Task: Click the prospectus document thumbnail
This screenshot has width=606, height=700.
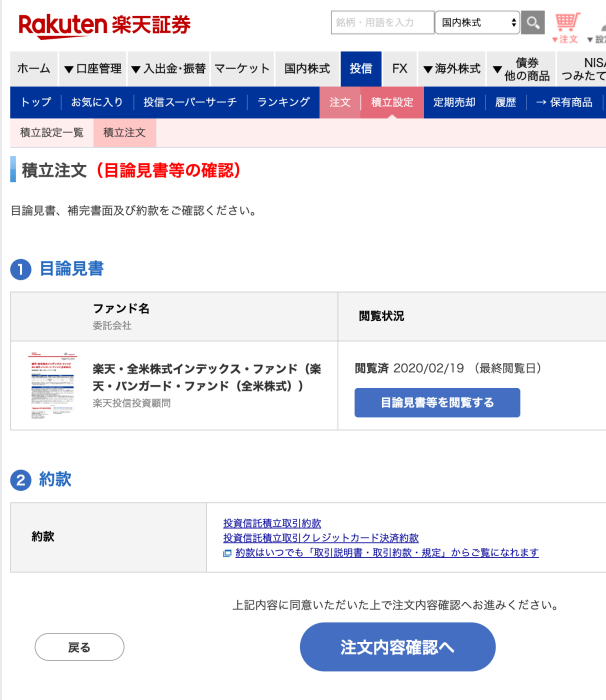Action: tap(52, 386)
